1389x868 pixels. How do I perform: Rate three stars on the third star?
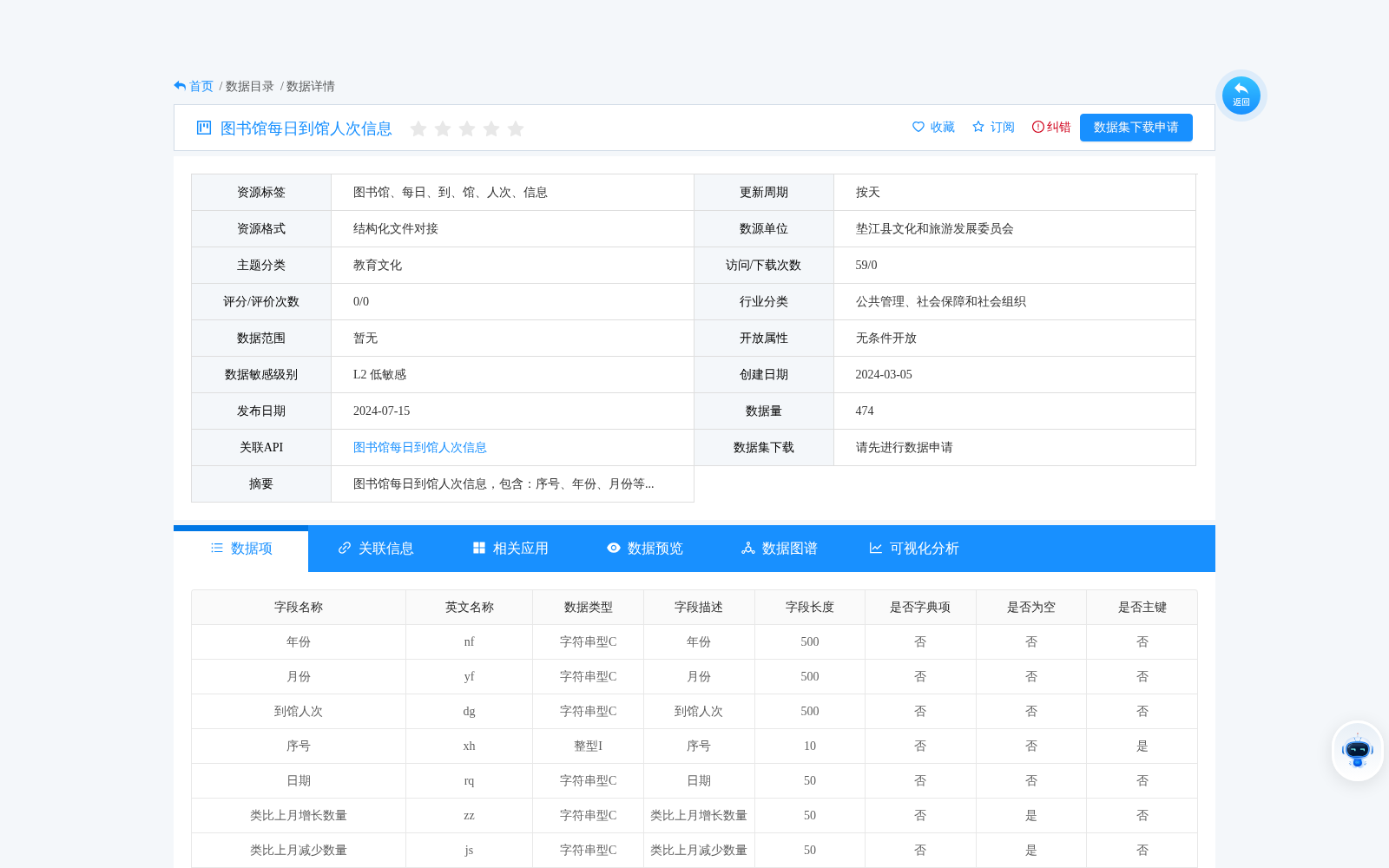tap(466, 128)
